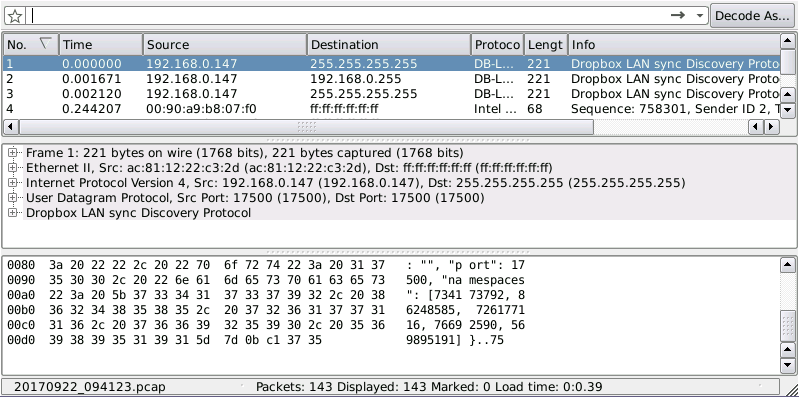This screenshot has height=398, width=800.
Task: Select packet 4 from 00:90:a9:b8:07:f0
Action: [391, 109]
